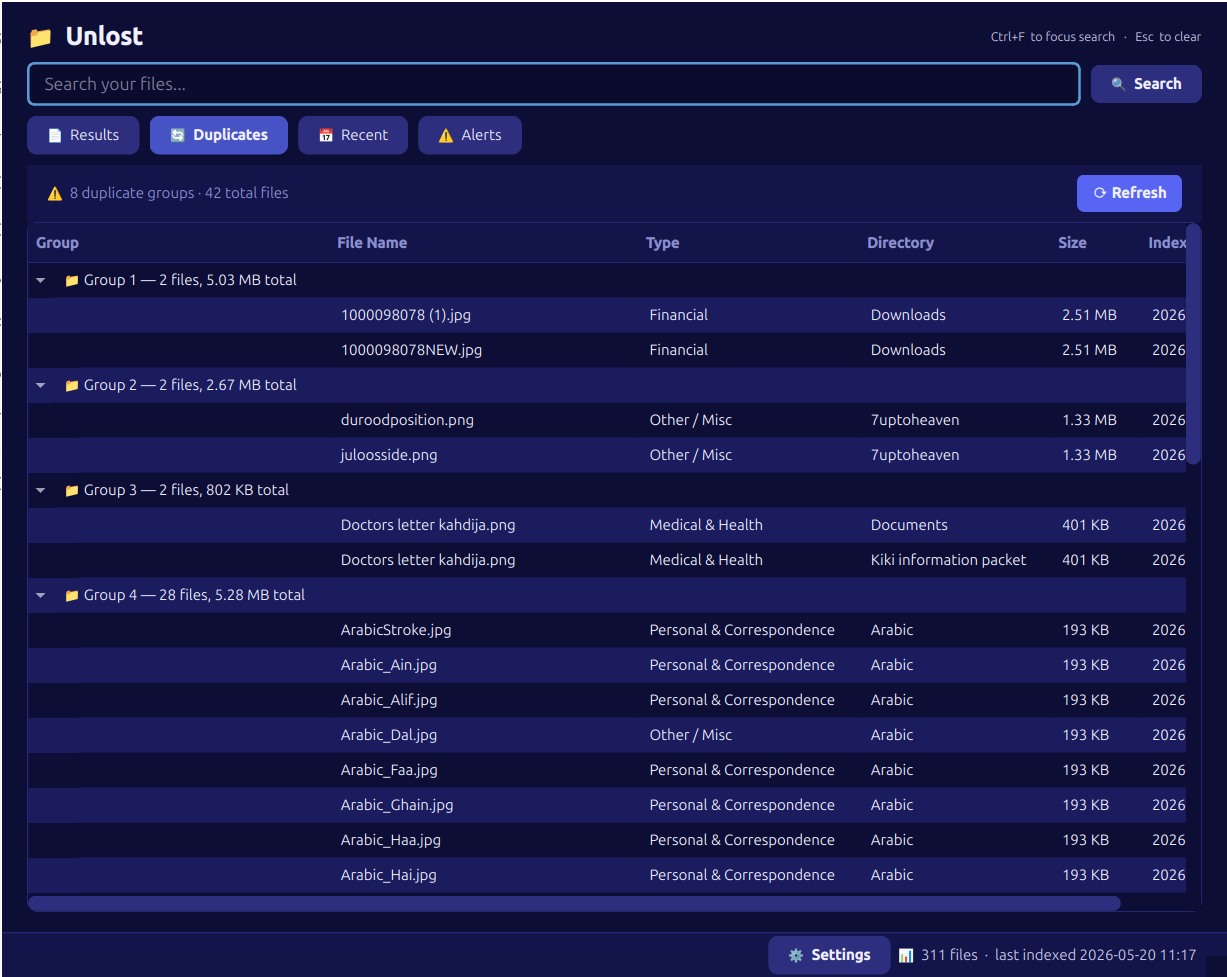Click the bar chart icon in status bar
Screen dimensions: 1227x977
pos(906,955)
